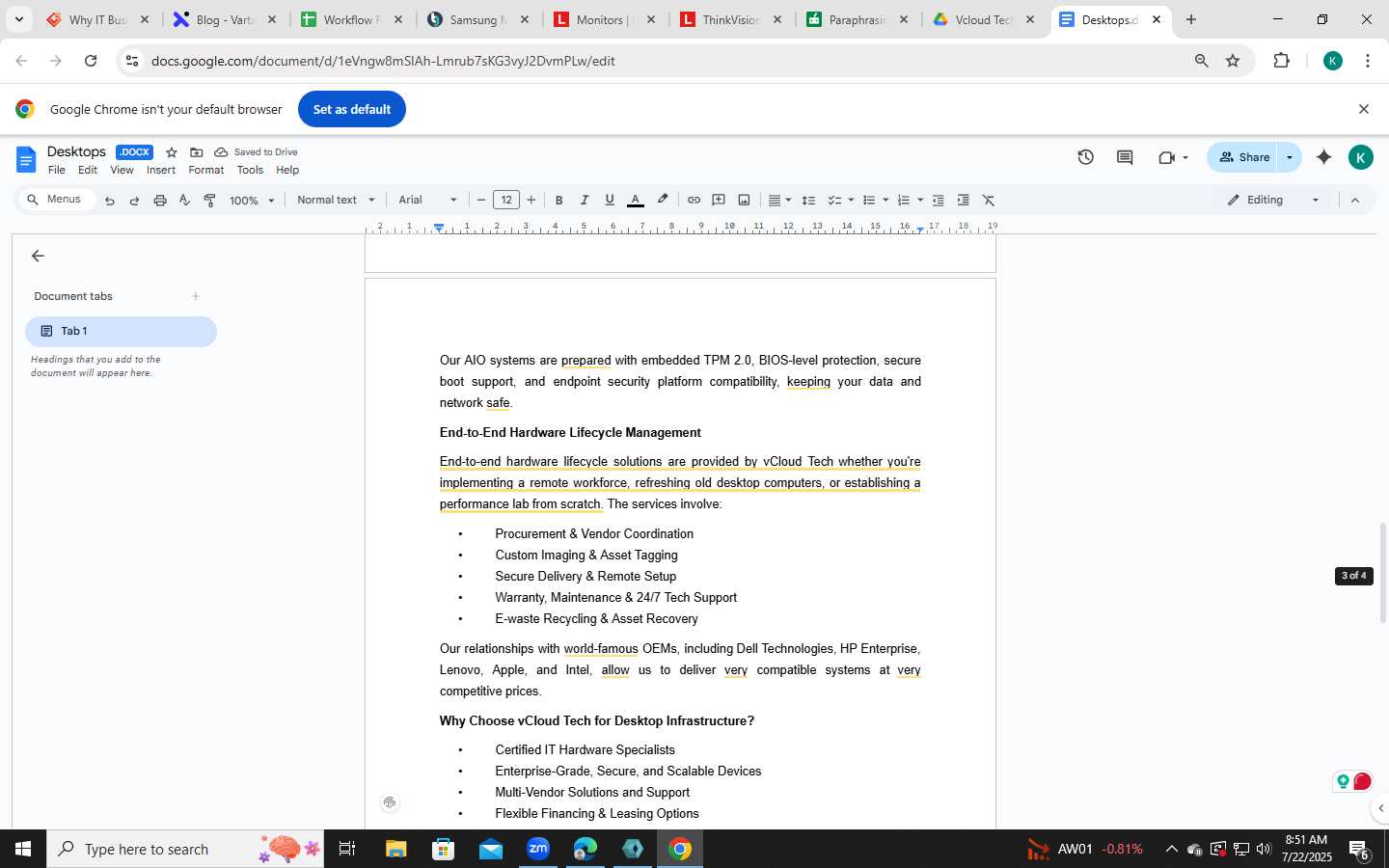
Task: Search the Menus box
Action: [56, 200]
